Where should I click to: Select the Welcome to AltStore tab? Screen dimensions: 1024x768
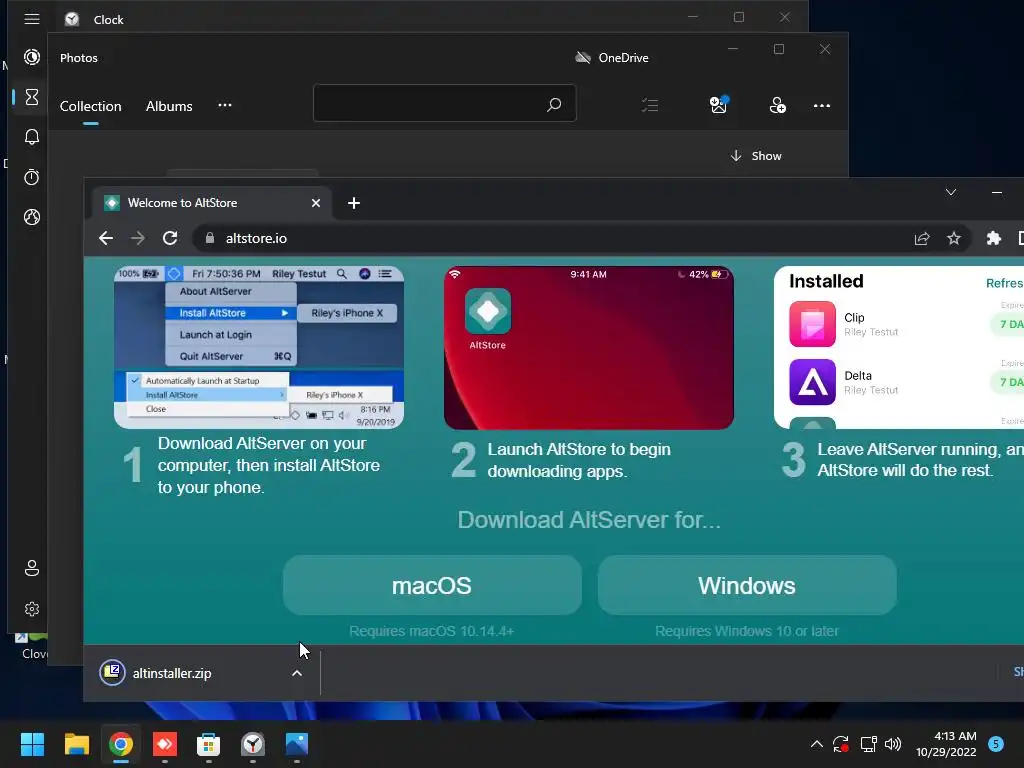tap(212, 203)
